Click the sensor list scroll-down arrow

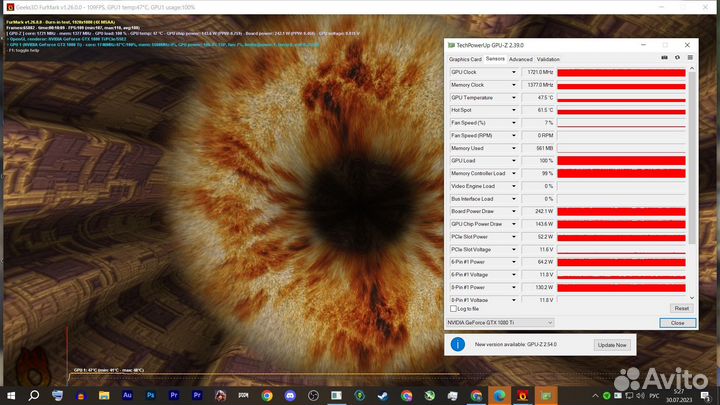tap(692, 299)
